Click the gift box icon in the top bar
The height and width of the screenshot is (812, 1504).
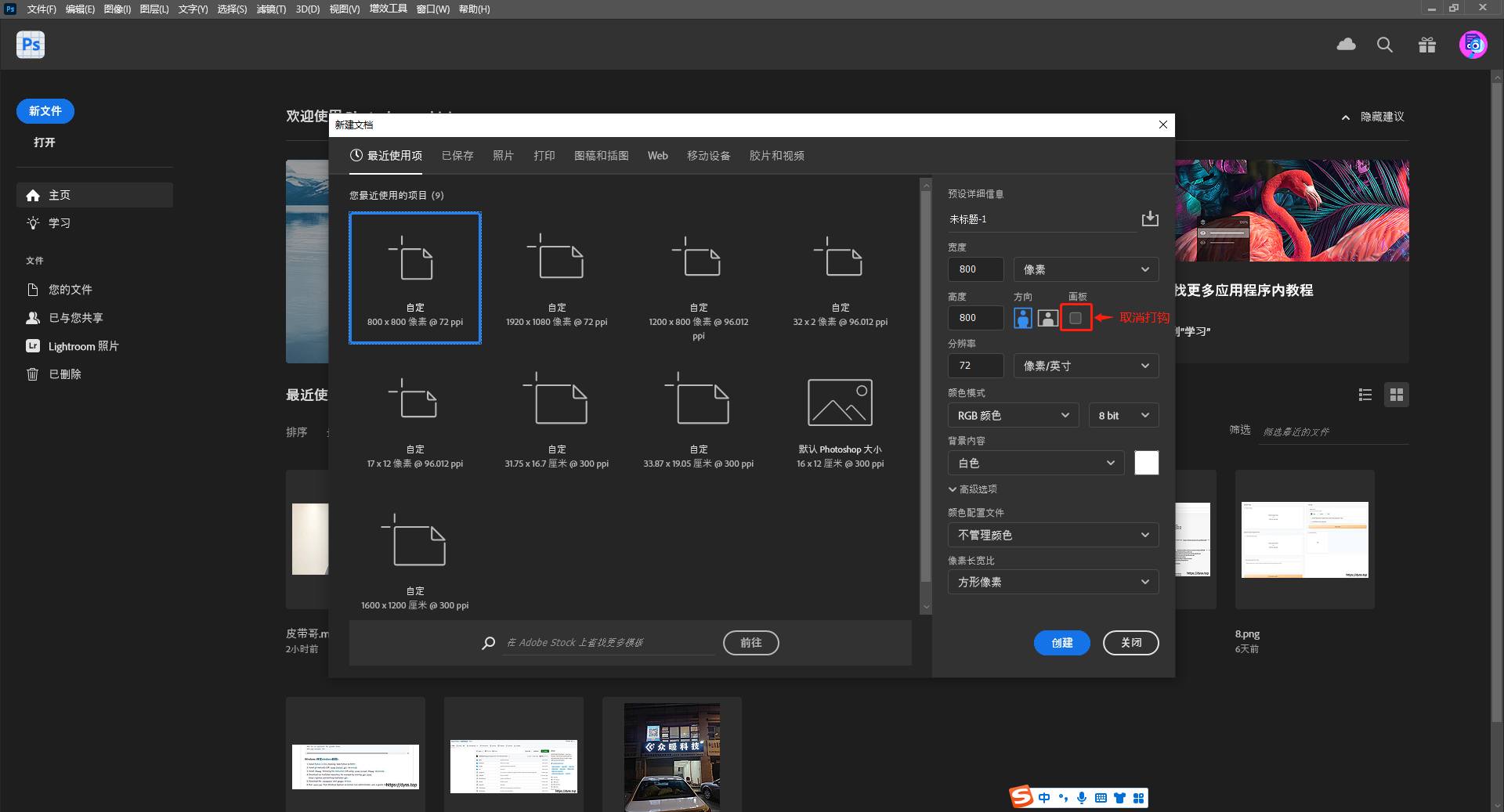click(x=1426, y=45)
